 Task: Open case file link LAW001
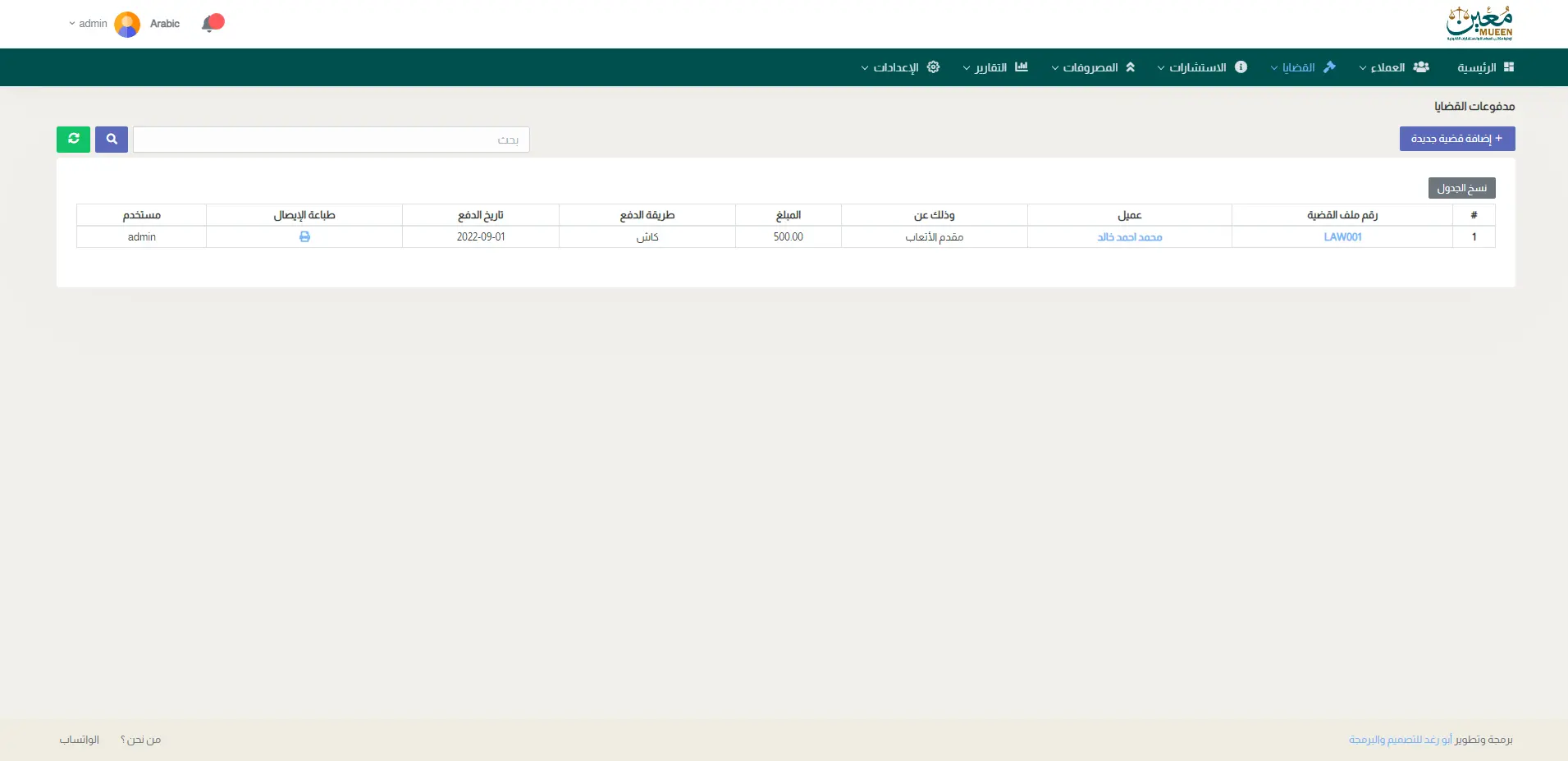tap(1342, 237)
